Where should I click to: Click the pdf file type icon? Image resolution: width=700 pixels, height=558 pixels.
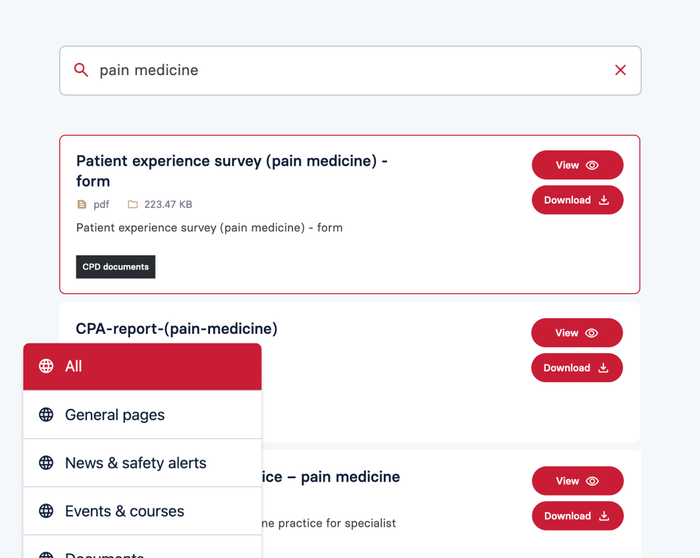tap(82, 204)
